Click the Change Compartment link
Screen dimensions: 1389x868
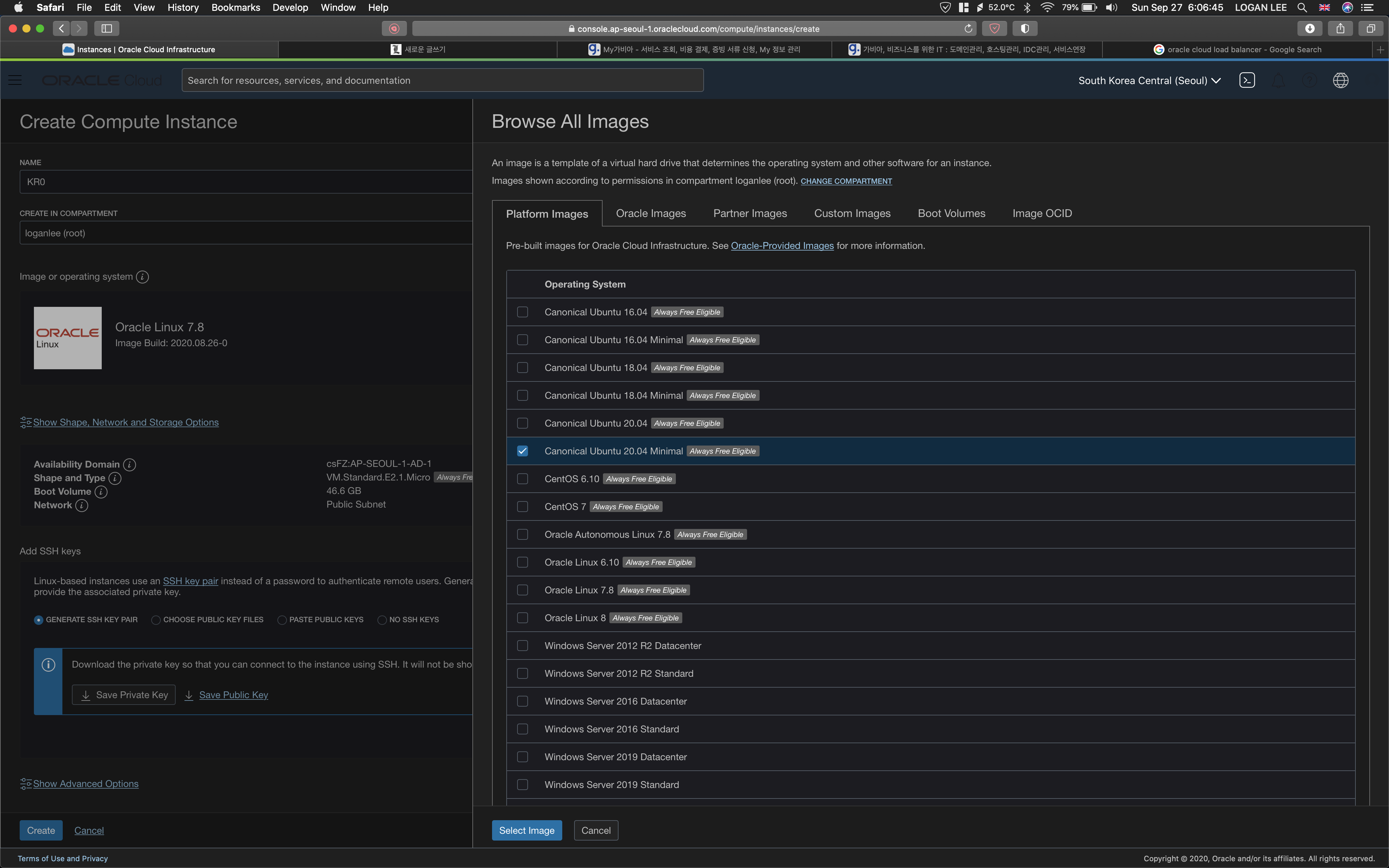point(846,181)
